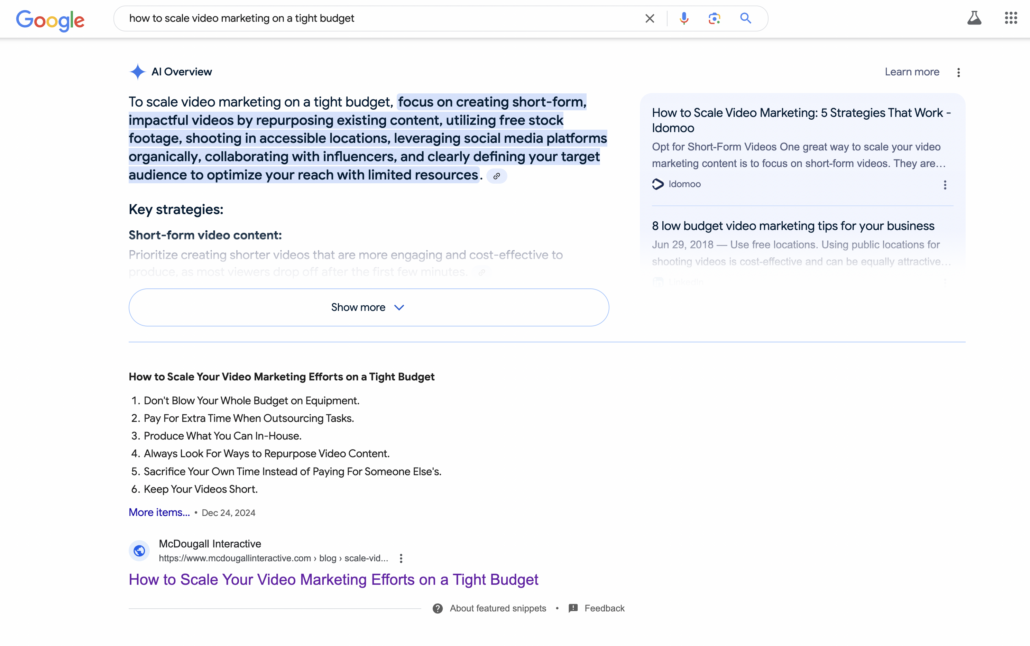Clear the search query text
This screenshot has height=646, width=1030.
[x=650, y=18]
